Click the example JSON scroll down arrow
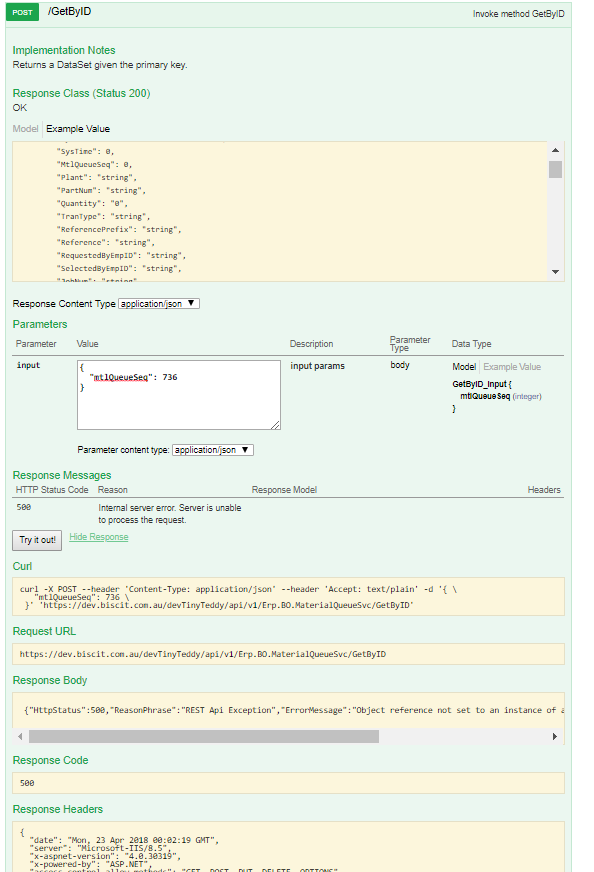 (x=555, y=272)
